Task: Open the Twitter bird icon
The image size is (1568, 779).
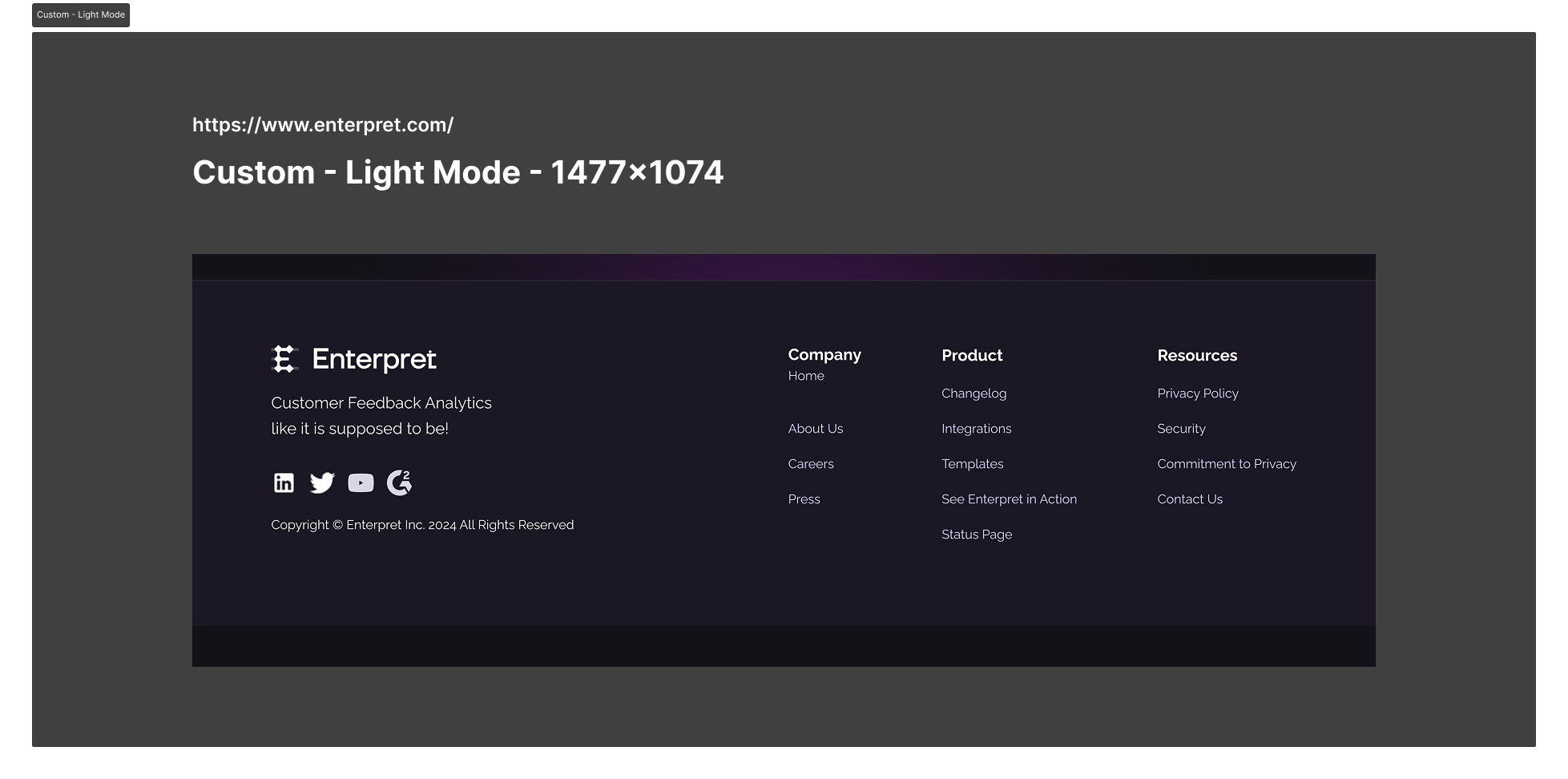Action: click(322, 482)
